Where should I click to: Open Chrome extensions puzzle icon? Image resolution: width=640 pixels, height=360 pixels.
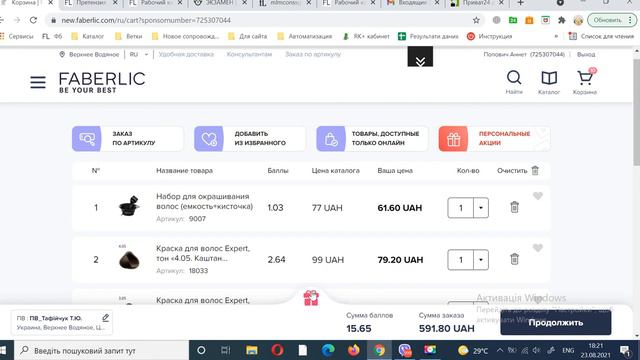pos(562,20)
